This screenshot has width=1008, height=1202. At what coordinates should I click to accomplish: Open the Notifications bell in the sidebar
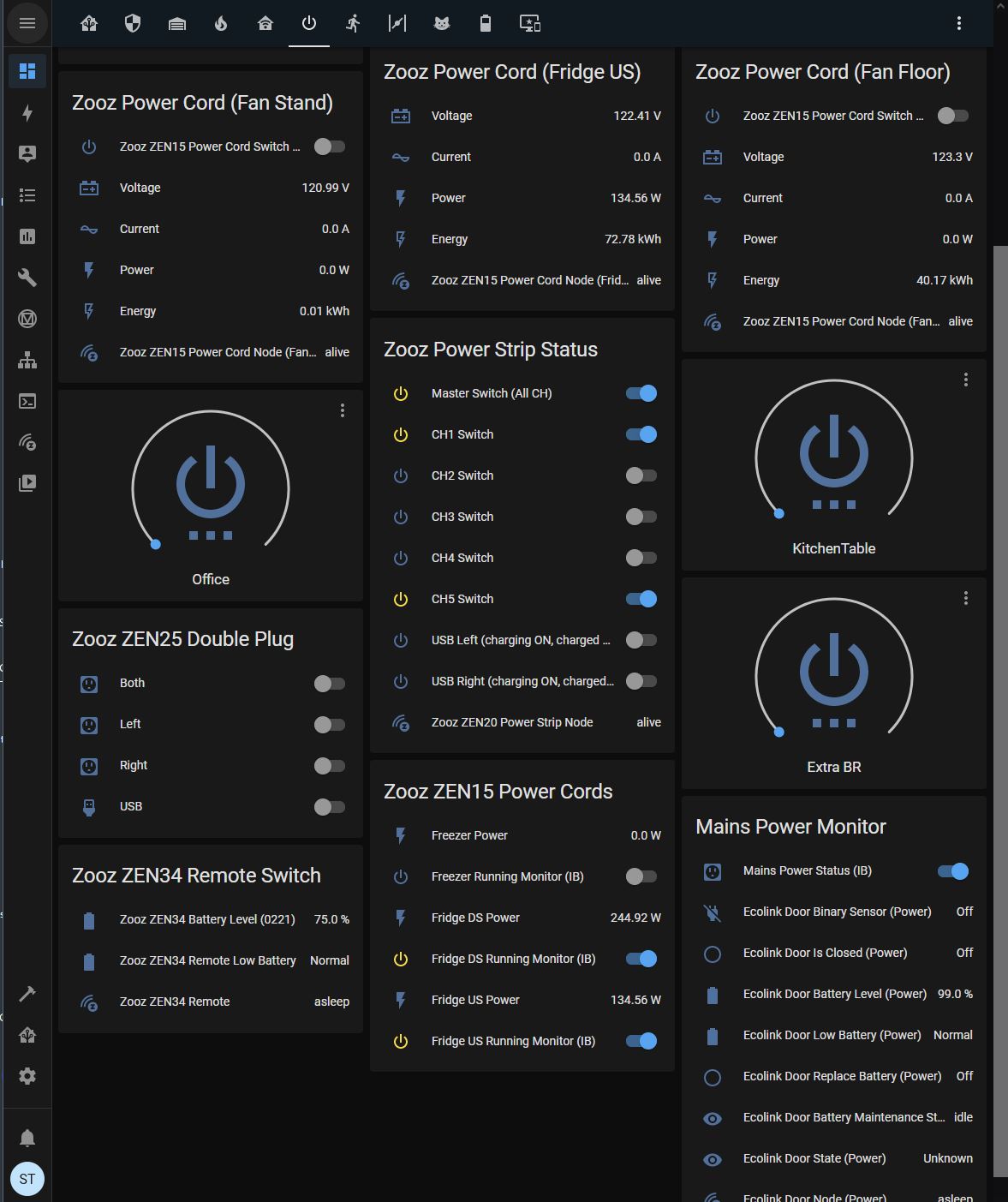pos(27,1138)
